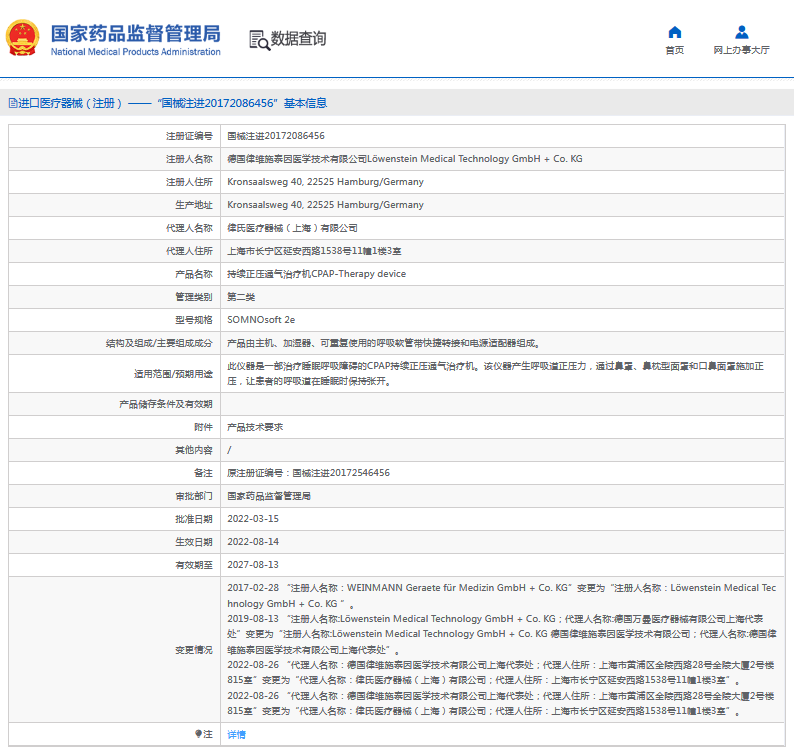Select registrant name Löwenstein Medical Technology value
Image resolution: width=794 pixels, height=751 pixels.
(x=405, y=159)
